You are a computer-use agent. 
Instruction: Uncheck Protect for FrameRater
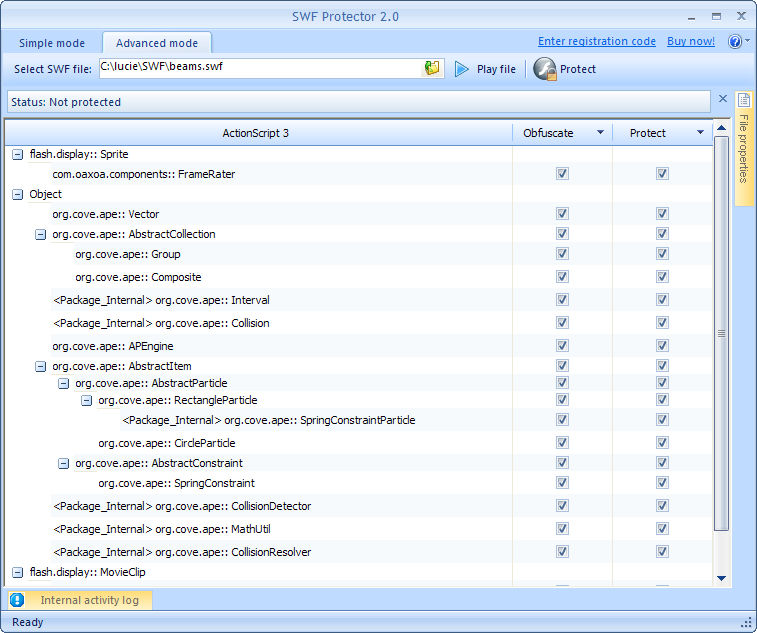point(662,173)
